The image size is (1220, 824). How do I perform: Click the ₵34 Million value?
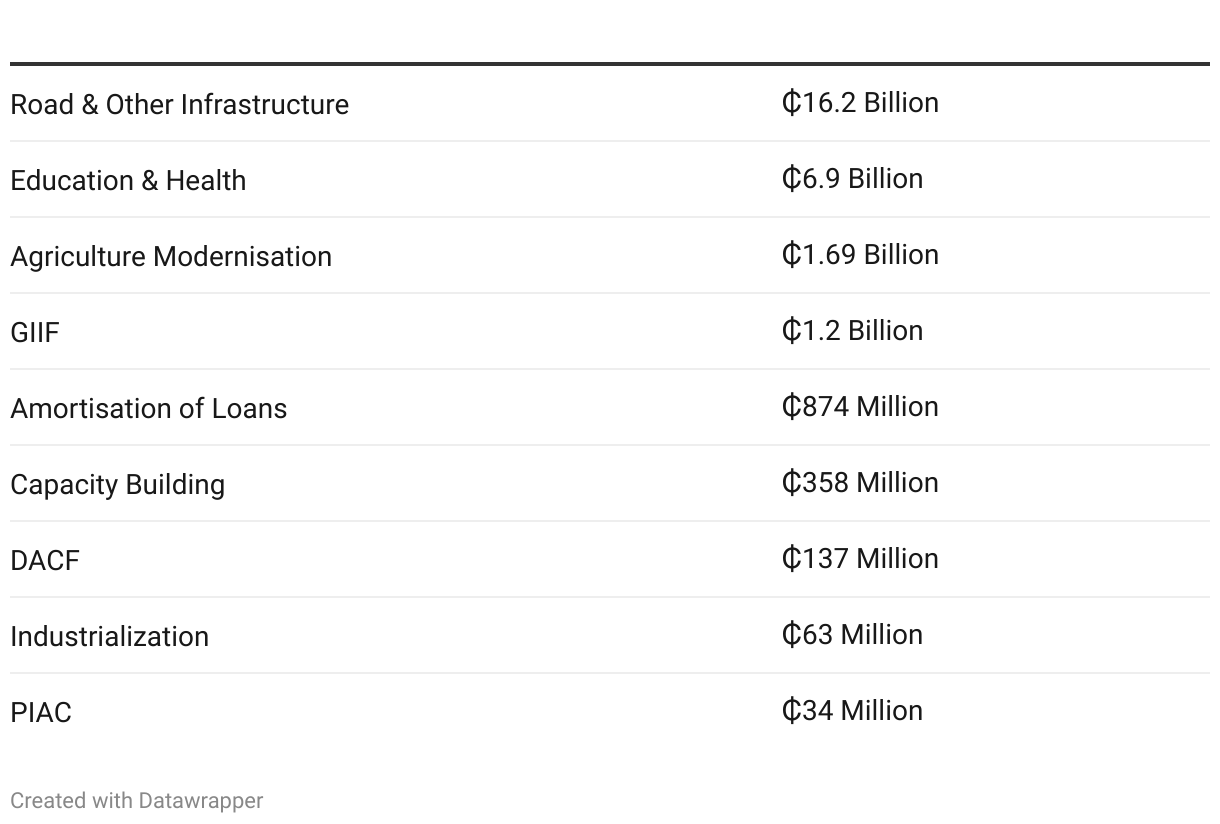coord(852,711)
